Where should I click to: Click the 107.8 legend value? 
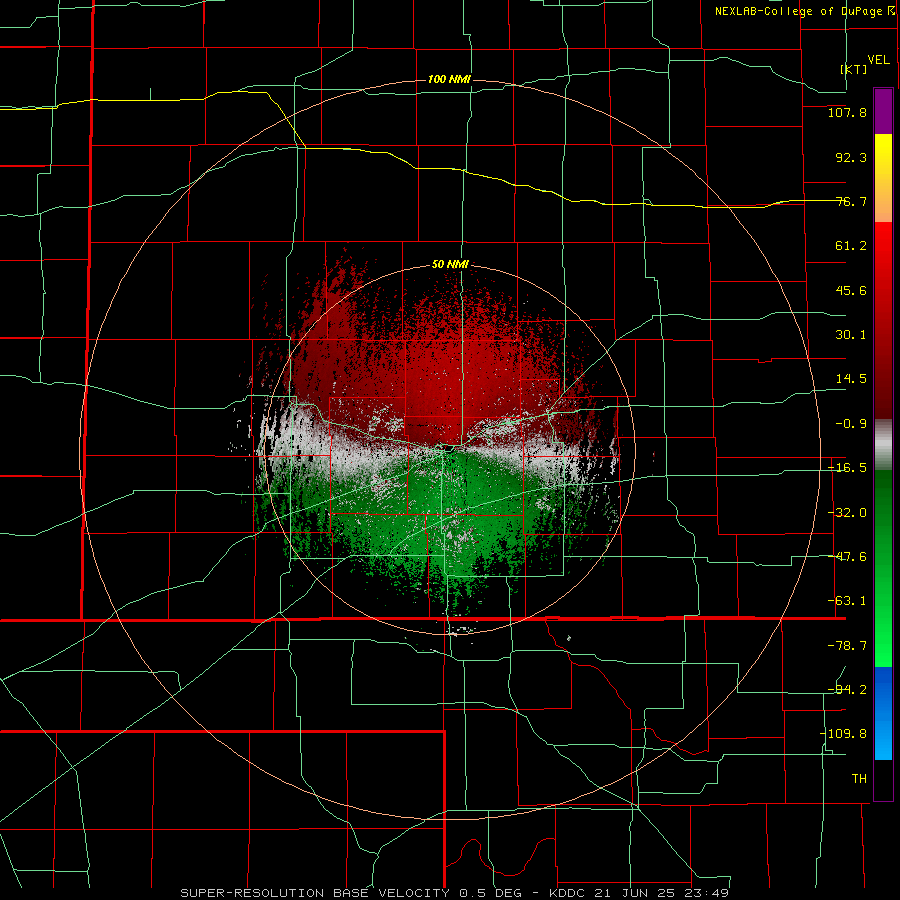pyautogui.click(x=847, y=112)
